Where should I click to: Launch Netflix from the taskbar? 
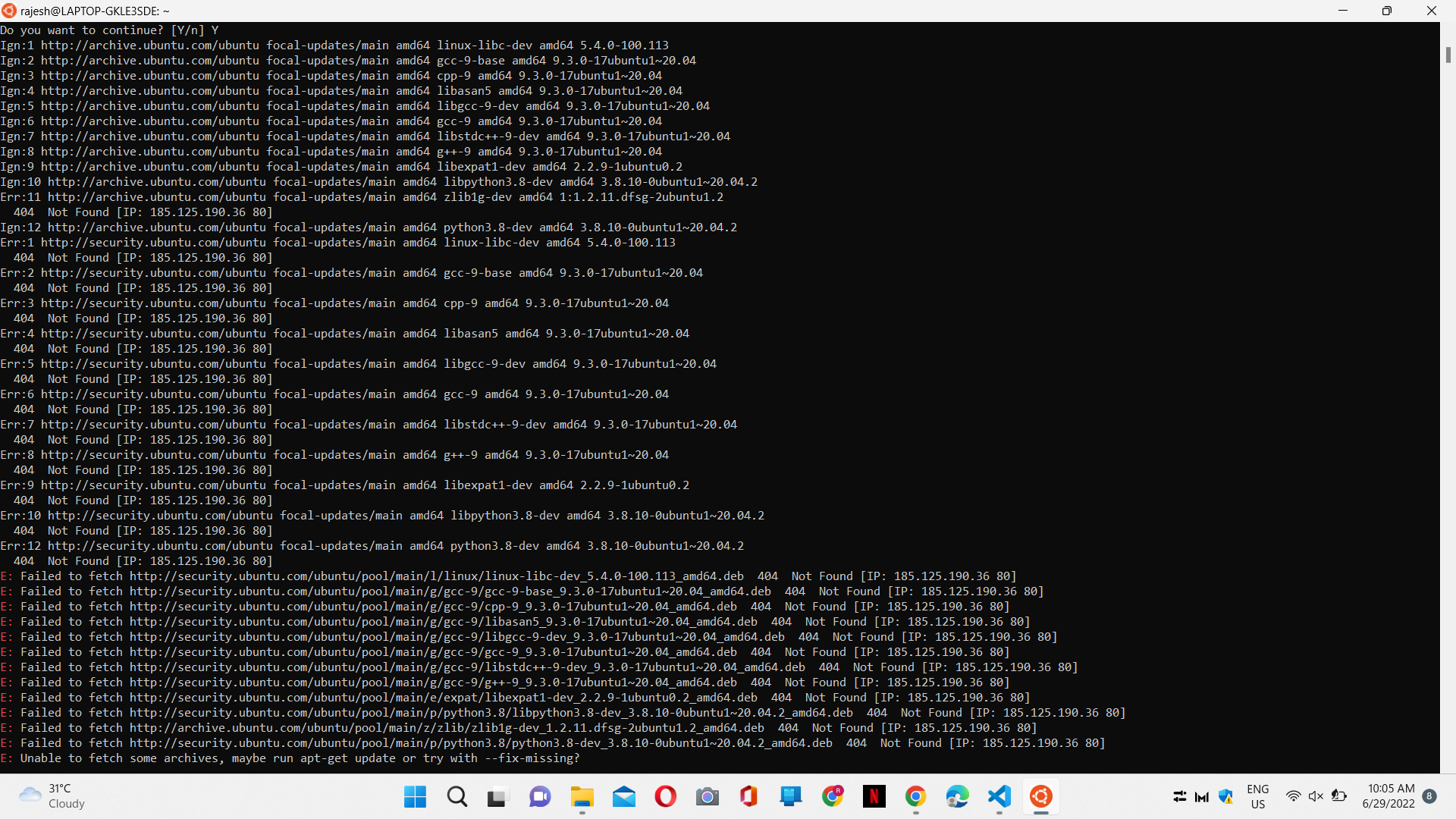click(874, 796)
